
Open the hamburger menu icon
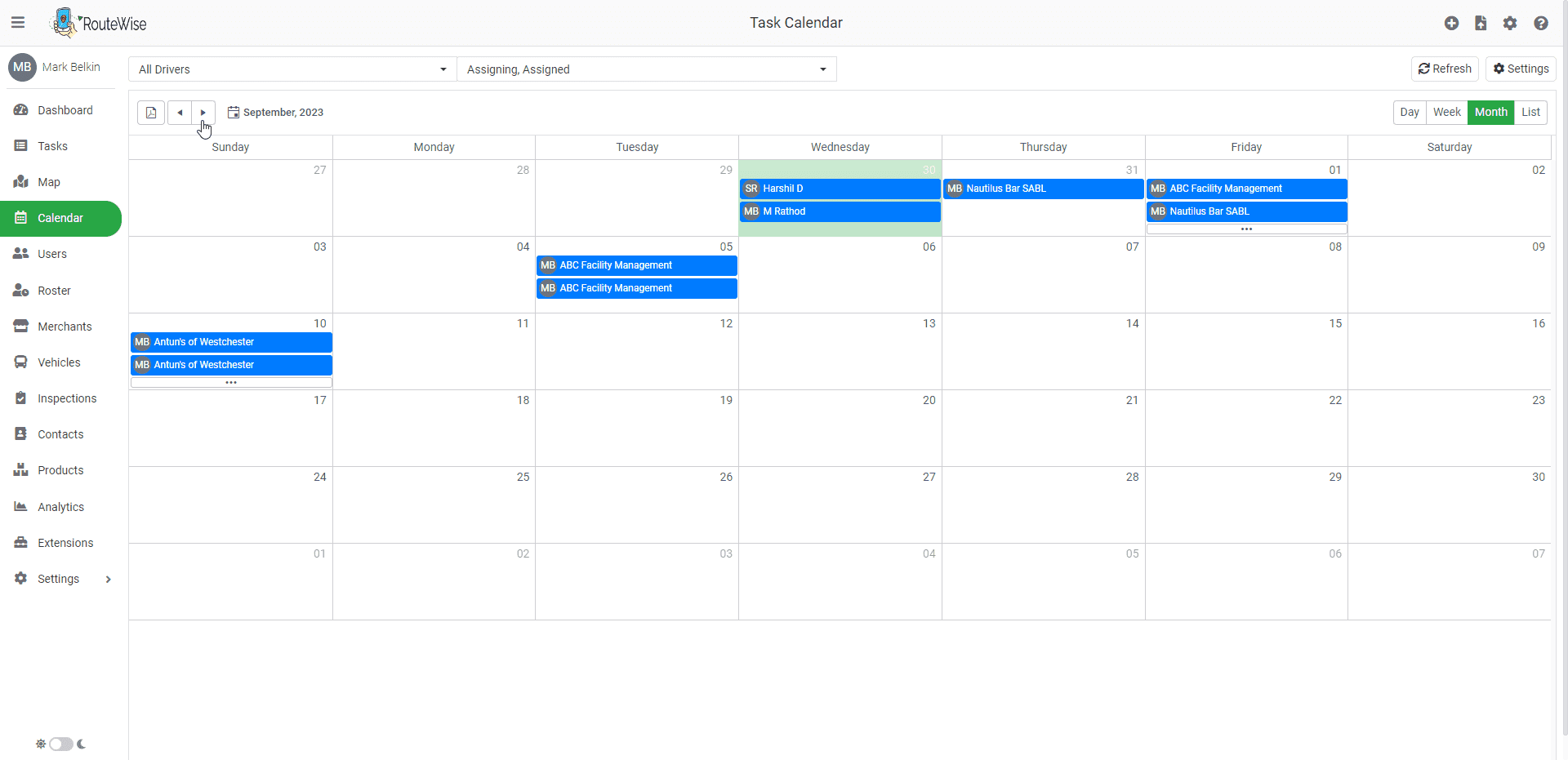pos(18,22)
